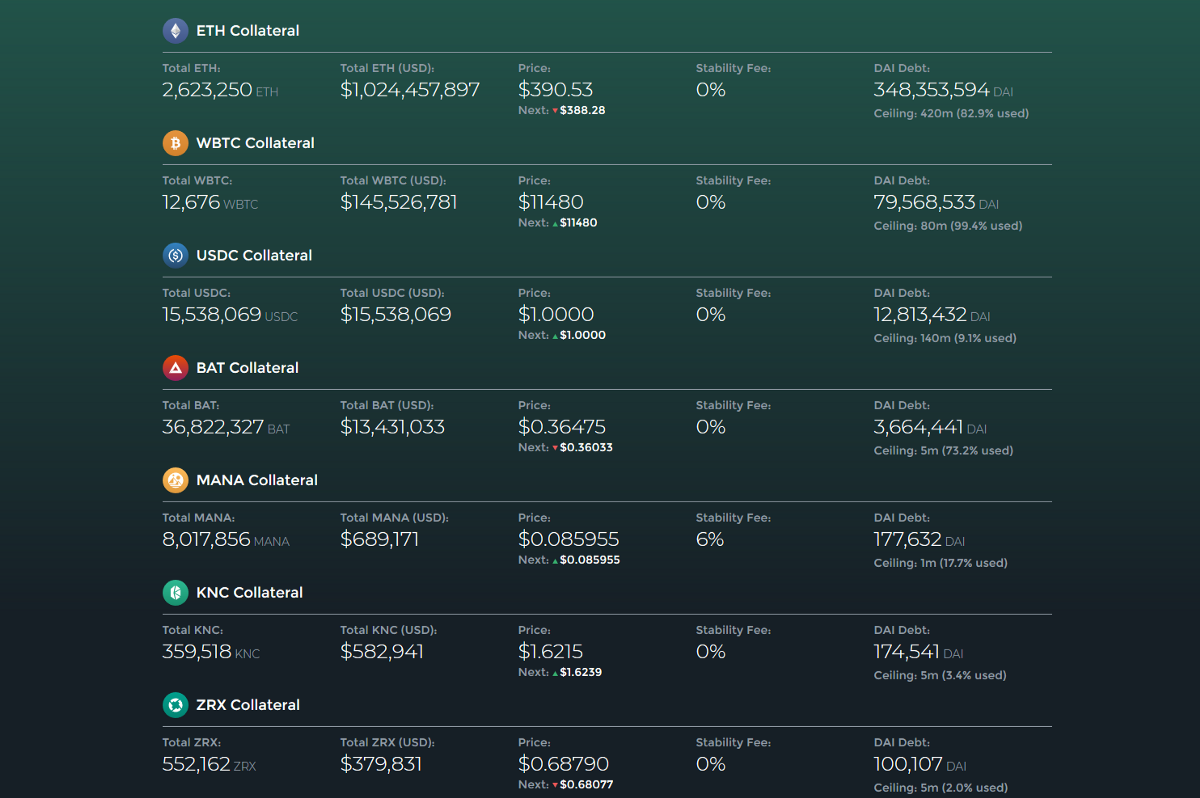Click ZRX price $0.68790
Screen dimensions: 1200x798
(563, 765)
